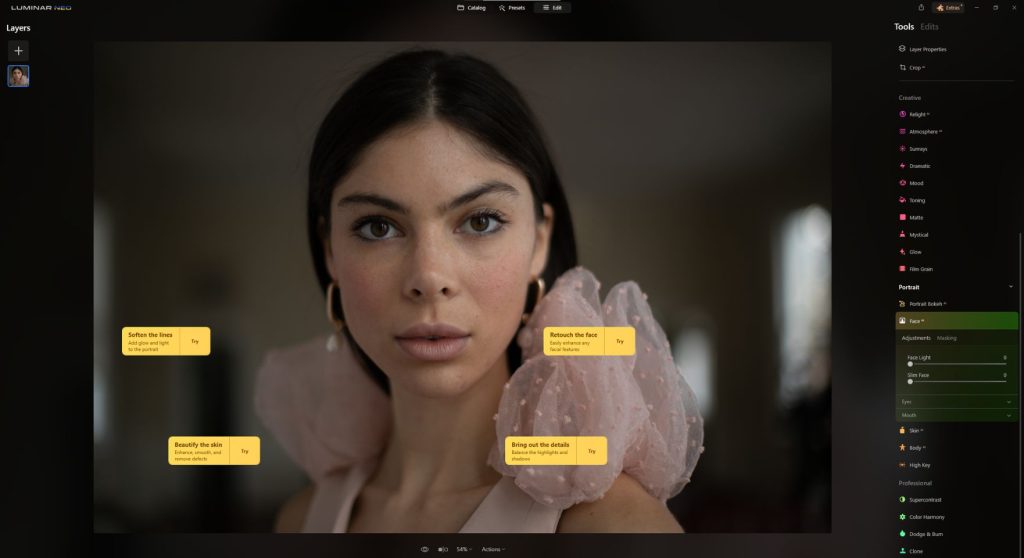Click Try on Soften the lines
1024x558 pixels.
click(195, 341)
